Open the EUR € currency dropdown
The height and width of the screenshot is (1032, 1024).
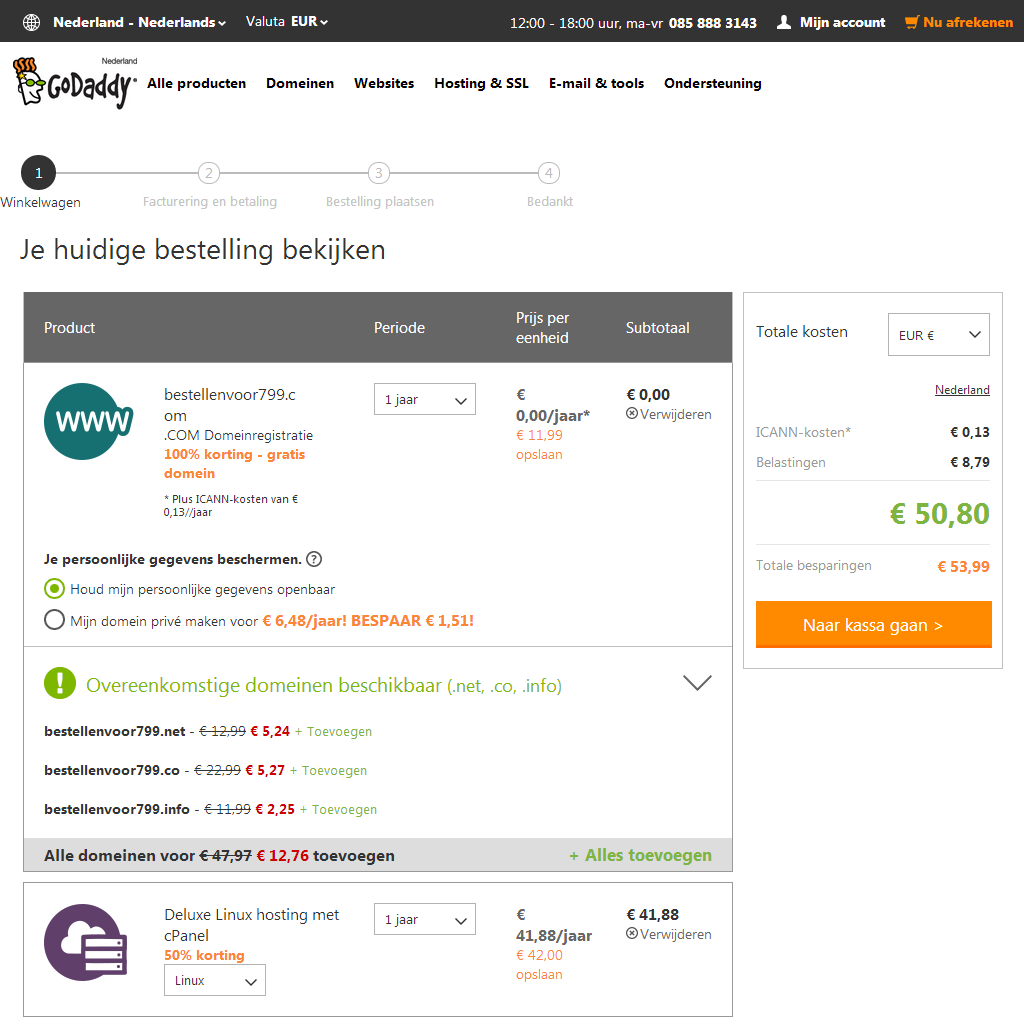pyautogui.click(x=938, y=335)
